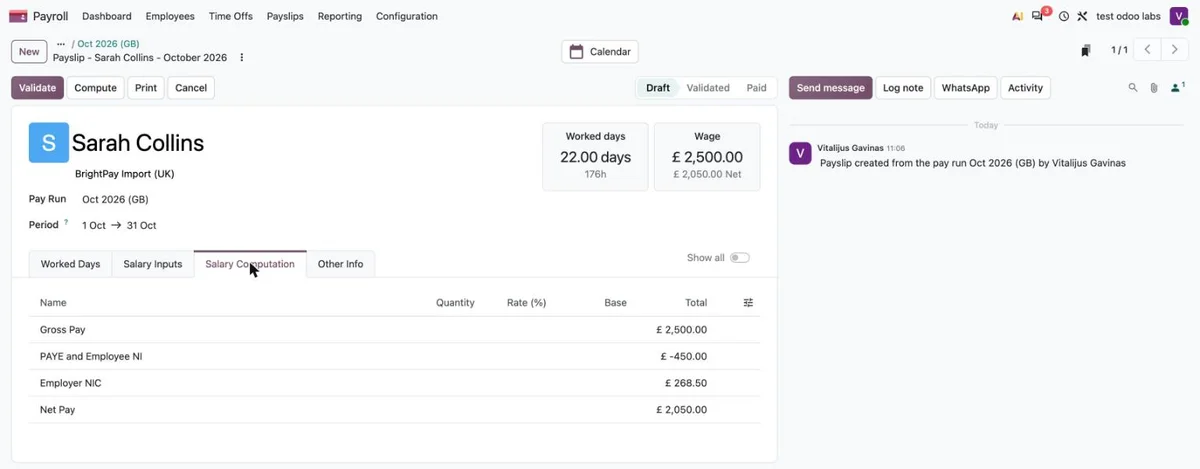The height and width of the screenshot is (469, 1200).
Task: Select the Net Pay row
Action: pyautogui.click(x=394, y=410)
